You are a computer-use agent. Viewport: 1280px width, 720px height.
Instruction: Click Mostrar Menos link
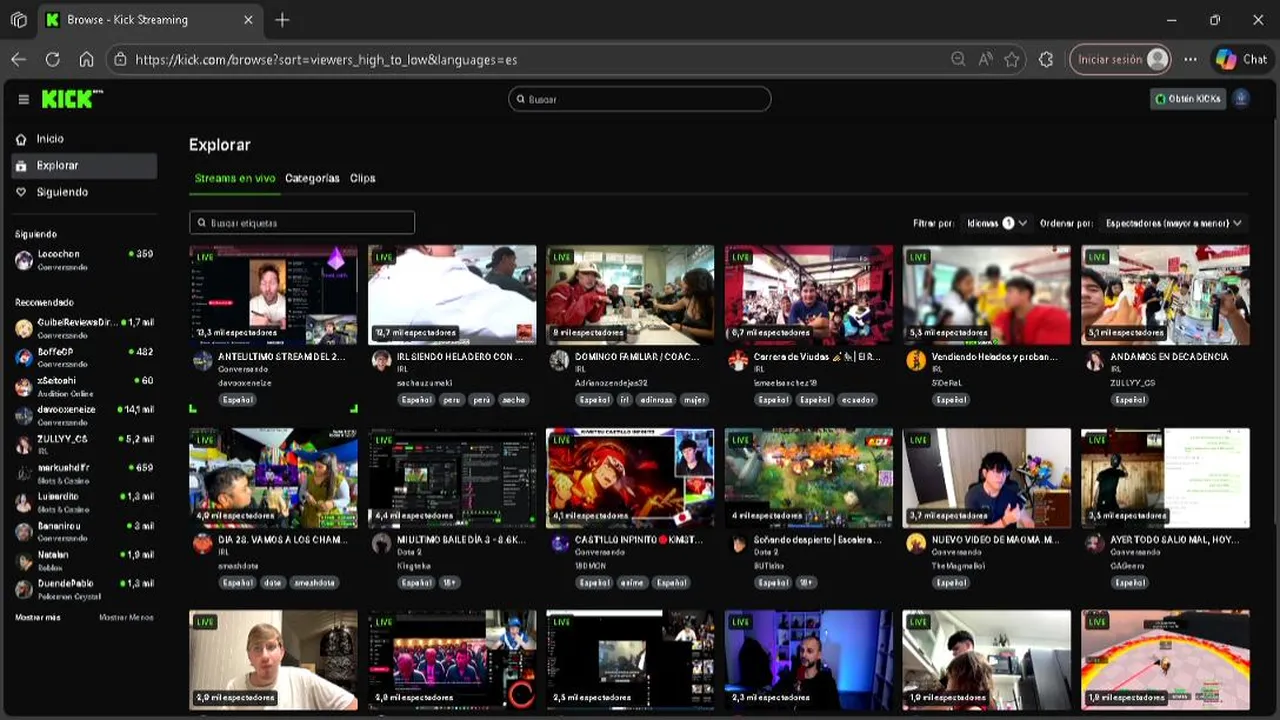coord(126,618)
